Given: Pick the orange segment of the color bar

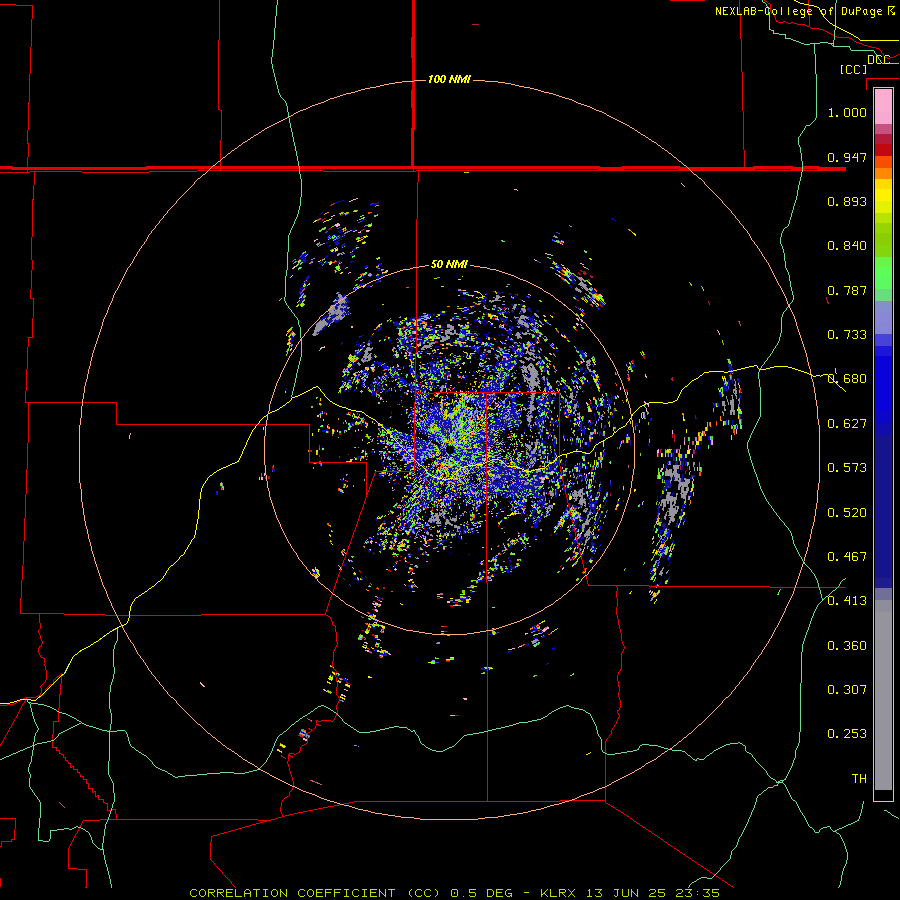Looking at the screenshot, I should pyautogui.click(x=883, y=172).
